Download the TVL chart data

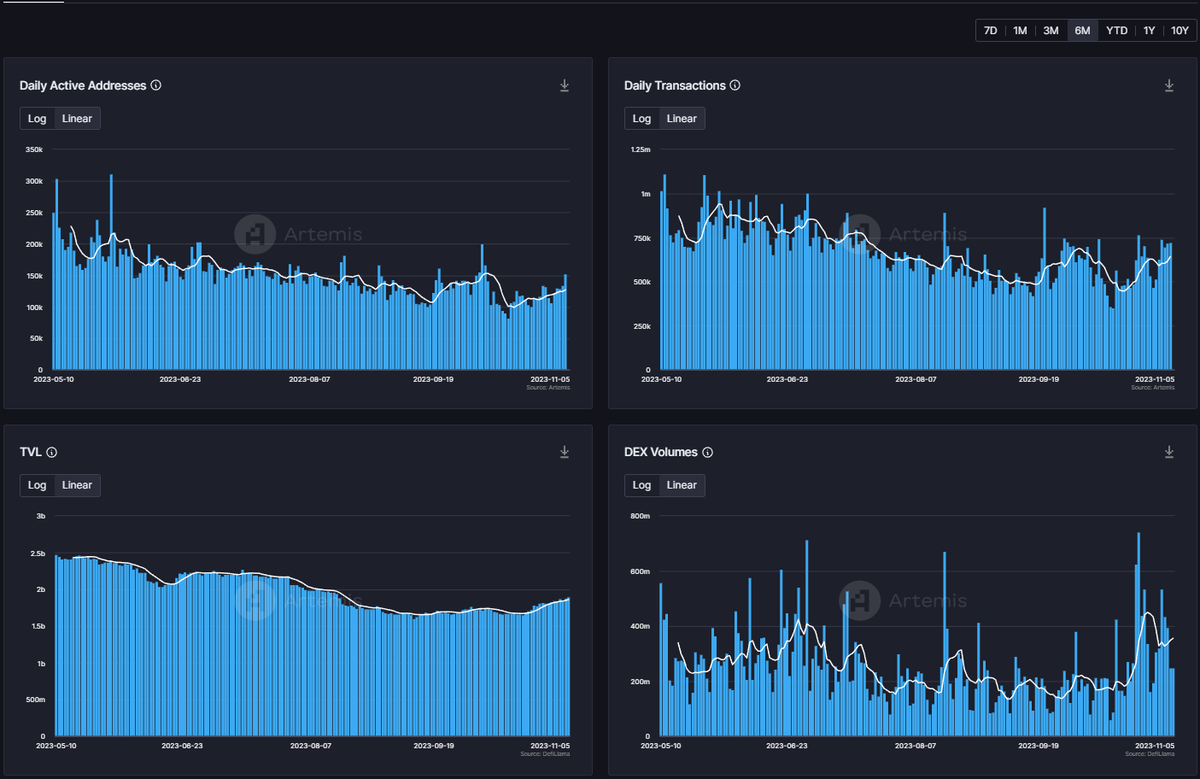[565, 453]
